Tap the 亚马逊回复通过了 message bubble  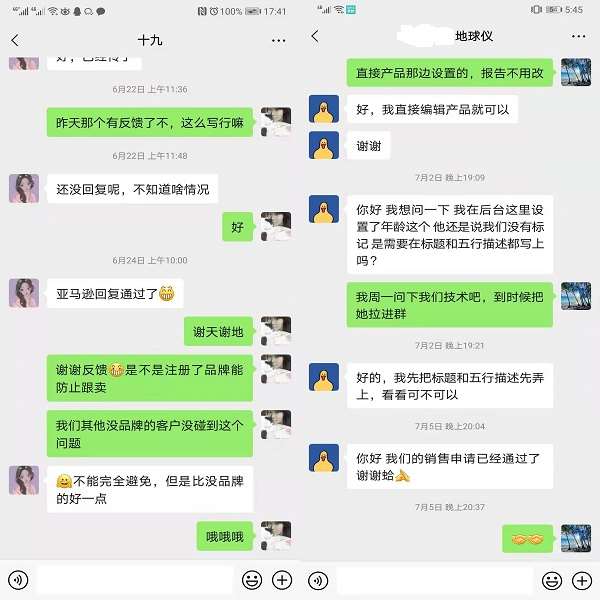click(x=115, y=293)
